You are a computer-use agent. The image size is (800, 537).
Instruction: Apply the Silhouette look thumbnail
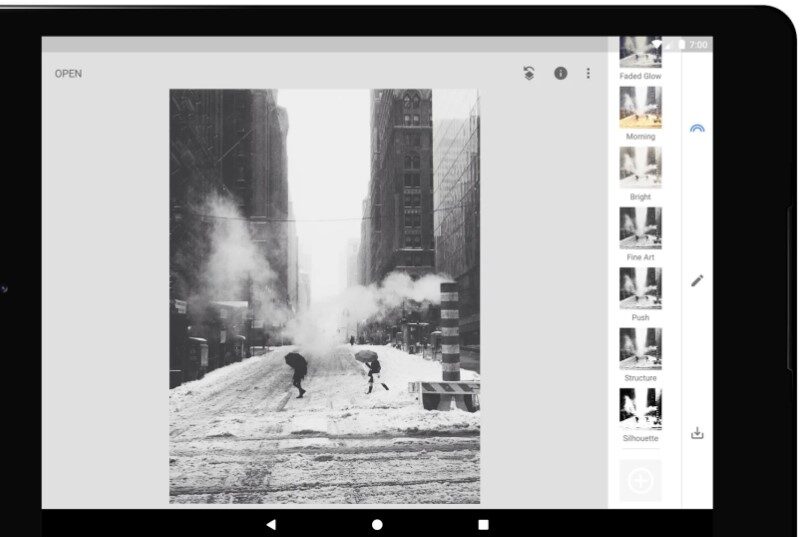tap(640, 409)
